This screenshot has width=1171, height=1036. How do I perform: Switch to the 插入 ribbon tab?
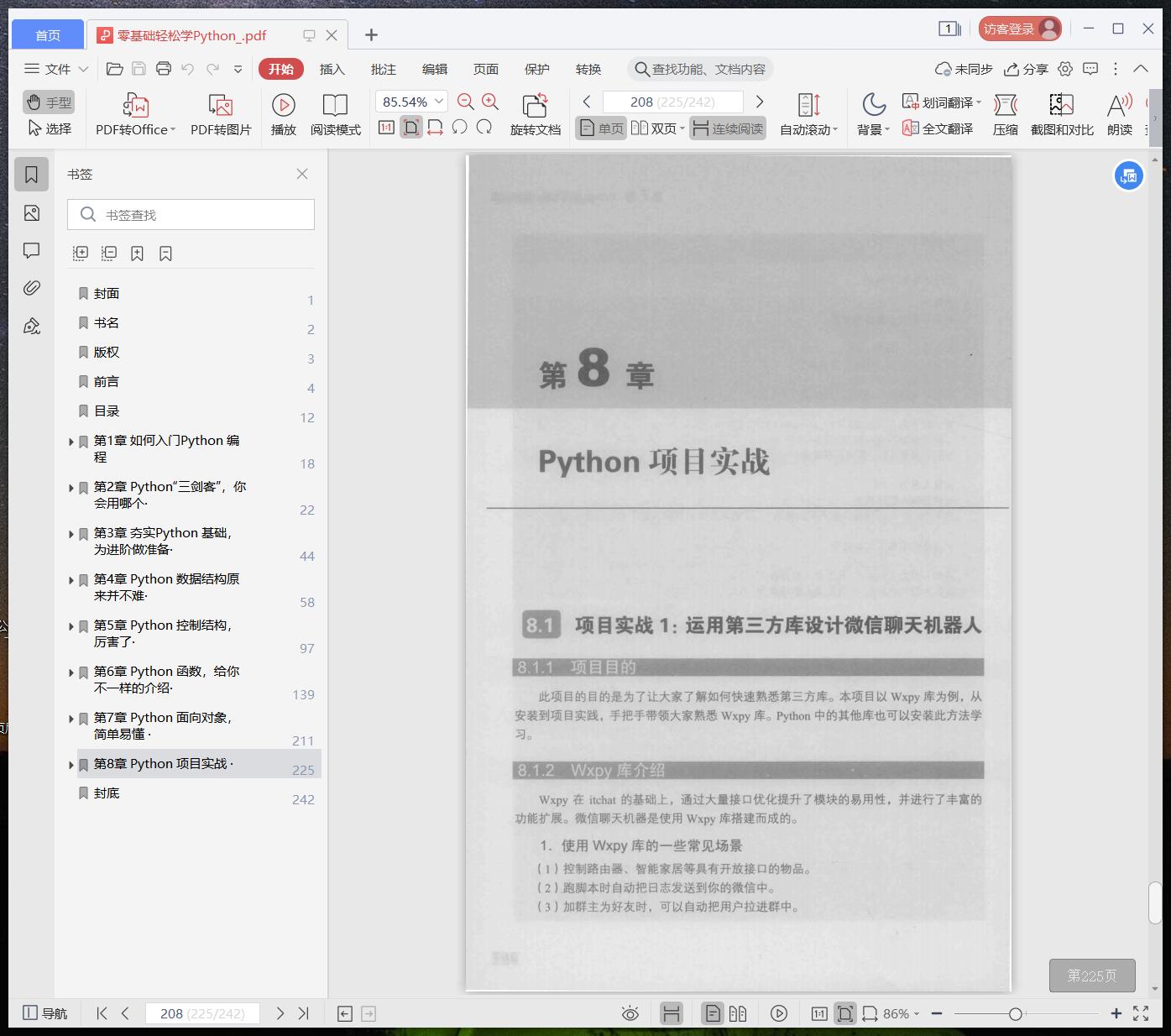click(332, 69)
